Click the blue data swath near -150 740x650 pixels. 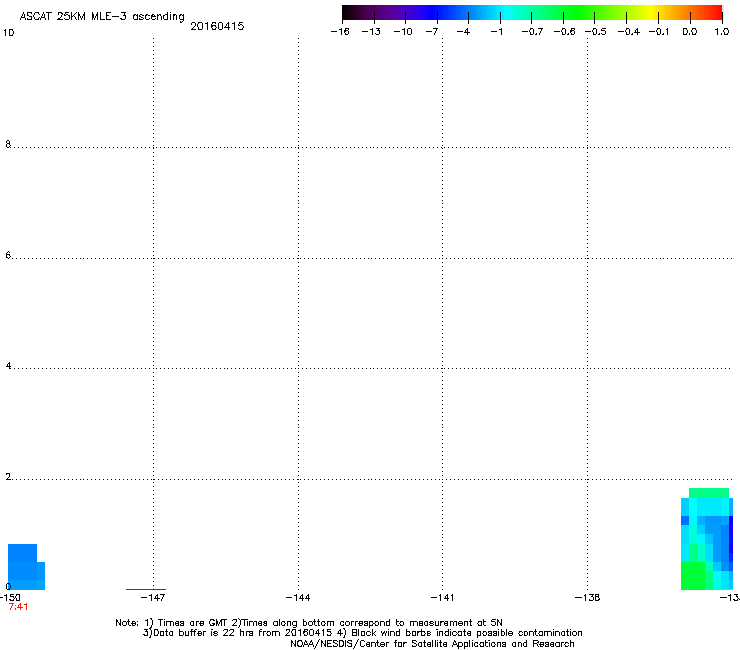[26, 567]
